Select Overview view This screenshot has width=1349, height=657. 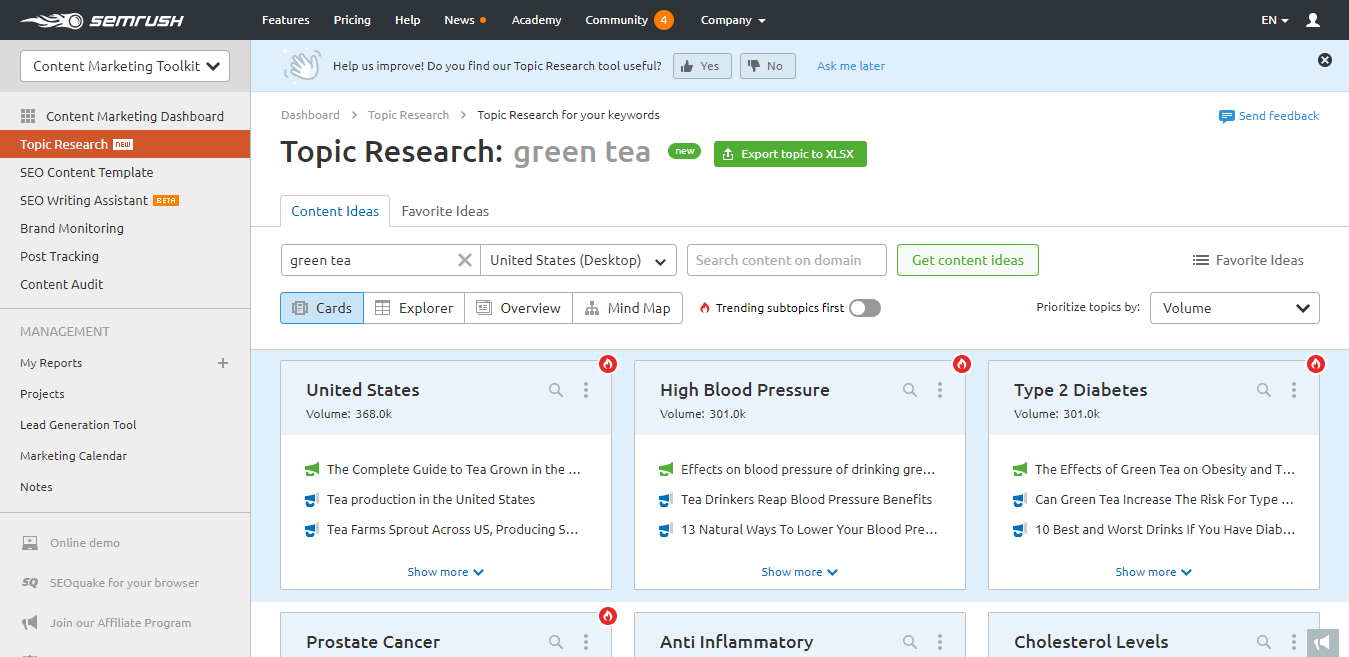tap(518, 308)
